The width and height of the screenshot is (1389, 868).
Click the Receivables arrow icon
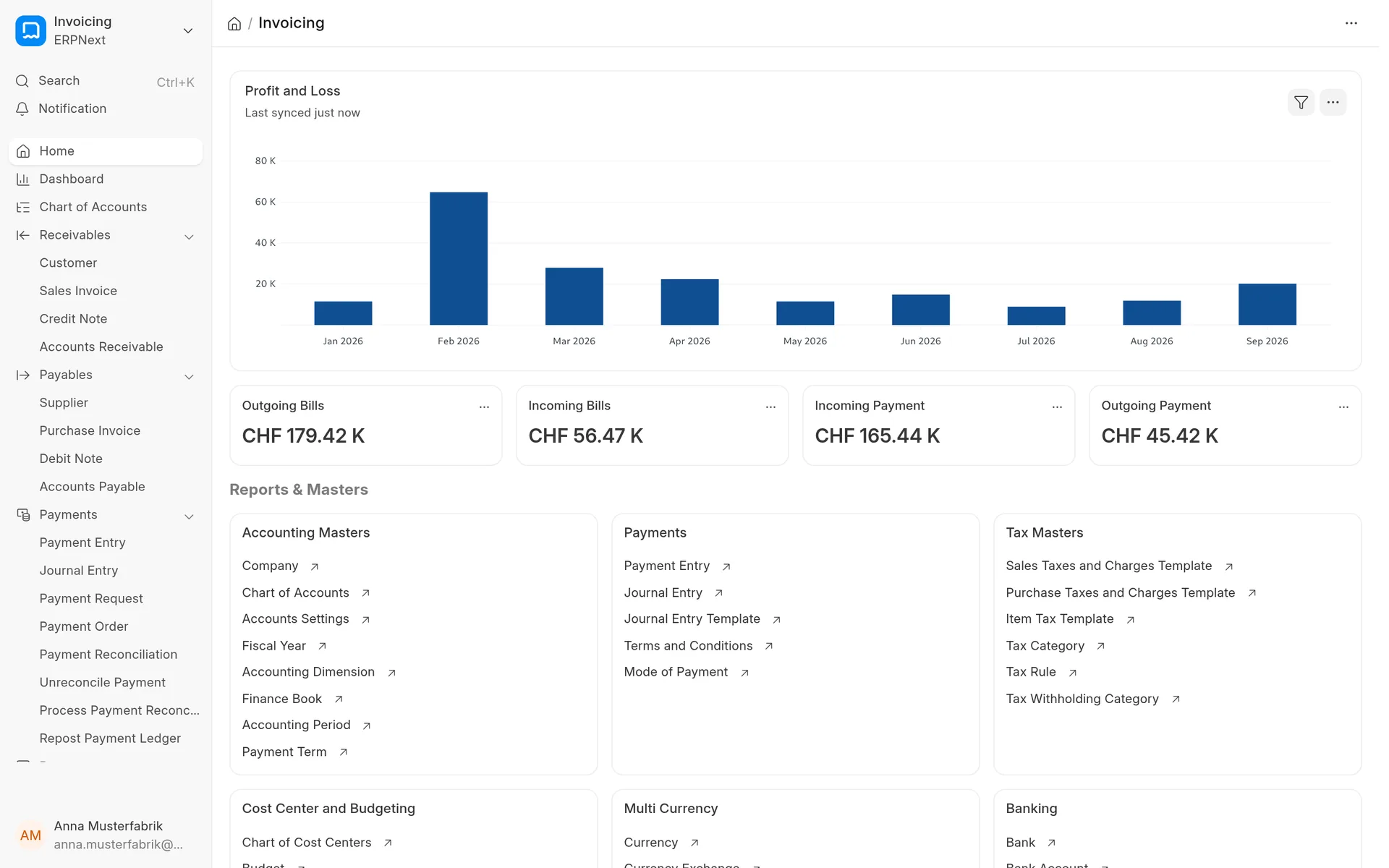[x=23, y=235]
